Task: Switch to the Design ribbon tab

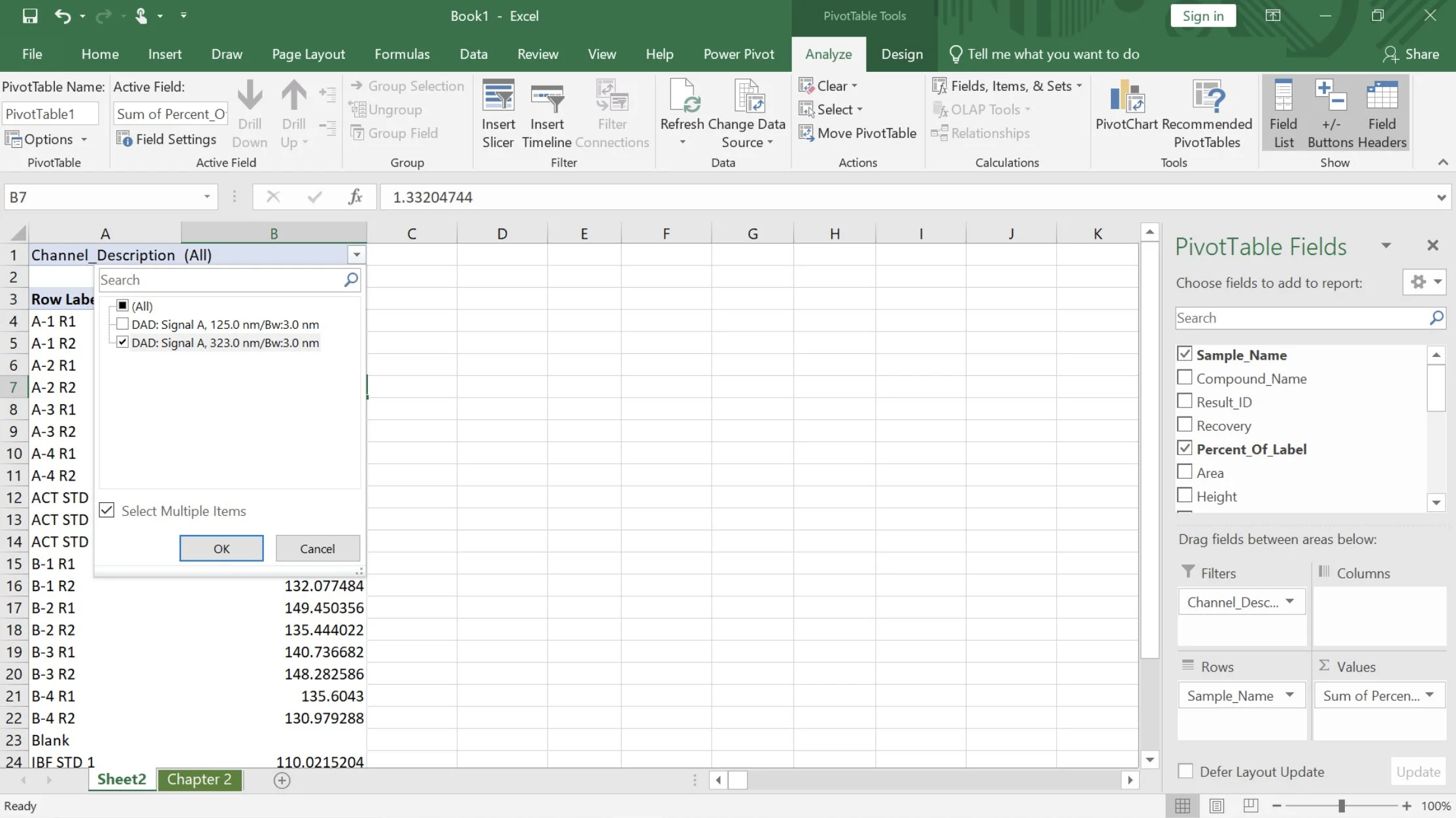Action: [x=902, y=54]
